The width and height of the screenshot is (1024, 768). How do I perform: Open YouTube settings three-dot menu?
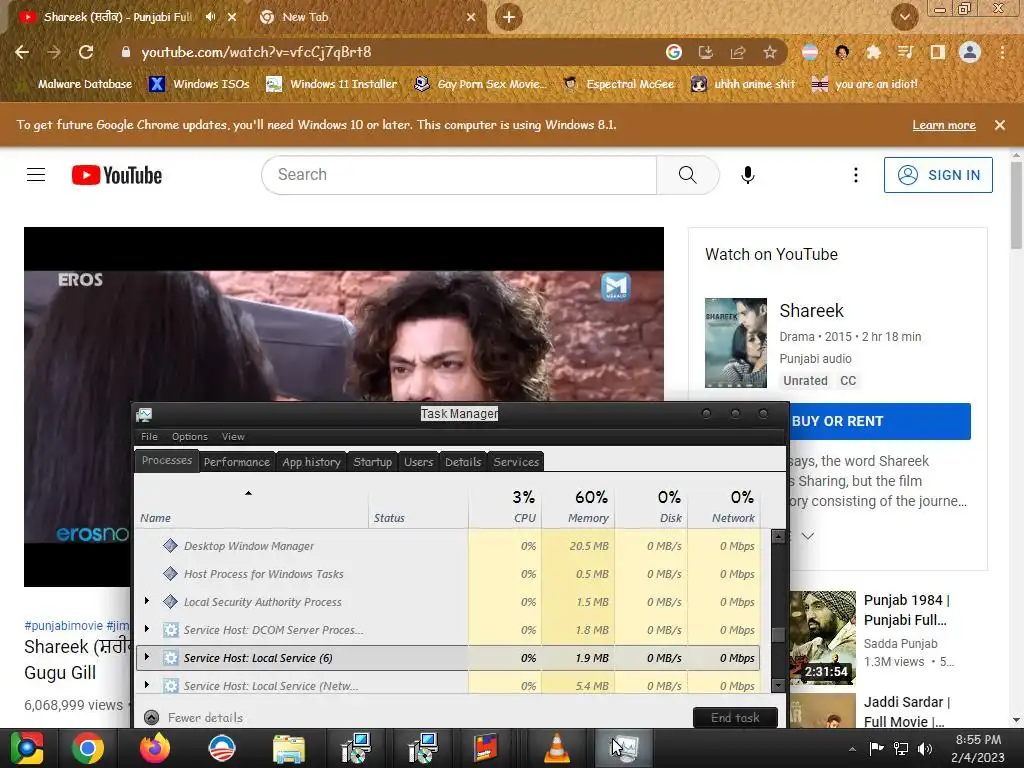856,175
